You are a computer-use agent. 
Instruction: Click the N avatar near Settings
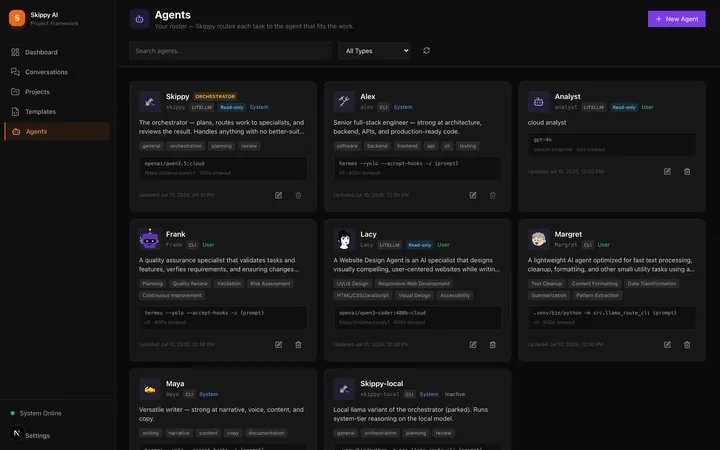(17, 433)
